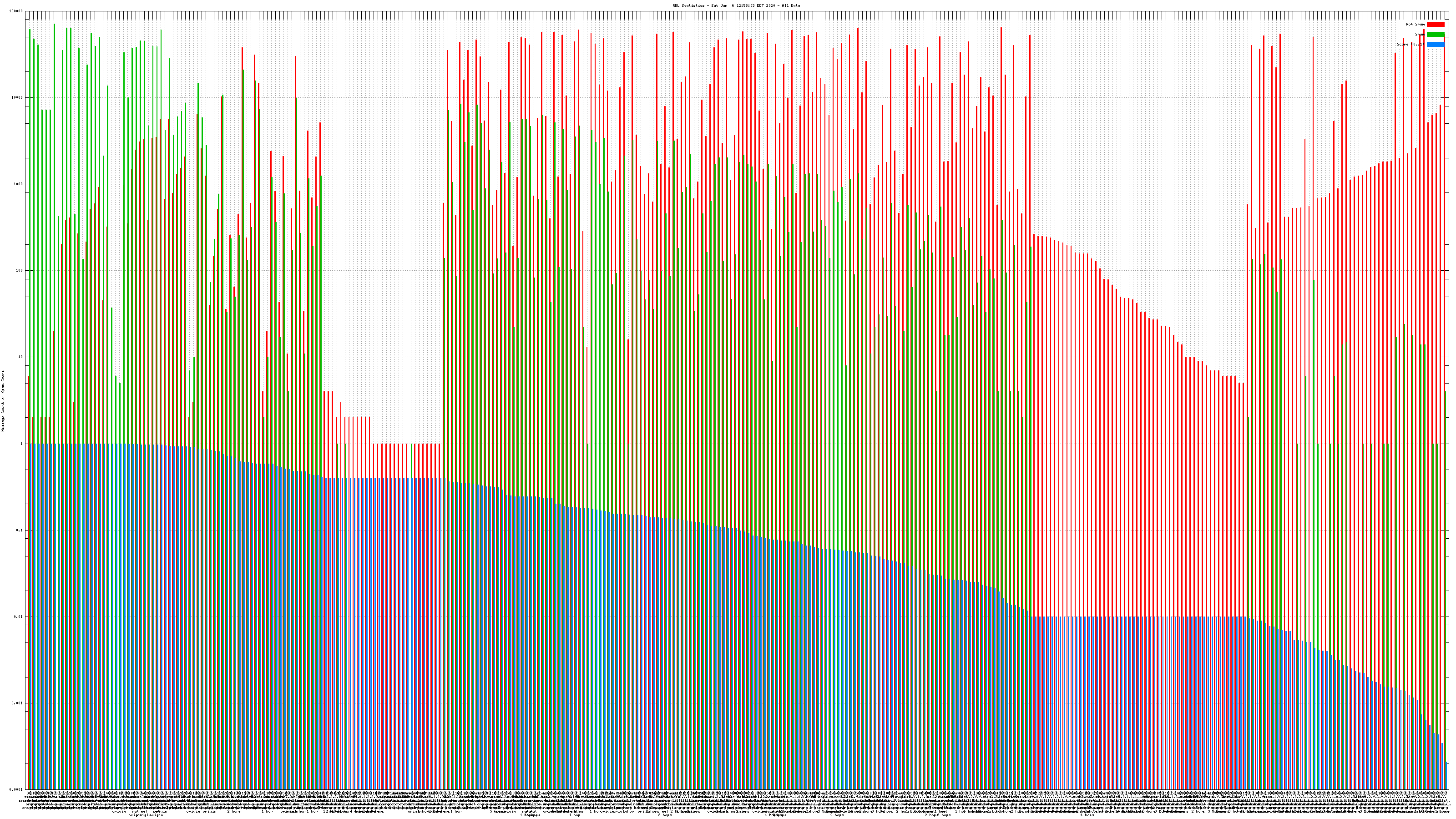Viewport: 1456px width, 819px height.
Task: Click the RBL Statistics chart title
Action: (736, 5)
